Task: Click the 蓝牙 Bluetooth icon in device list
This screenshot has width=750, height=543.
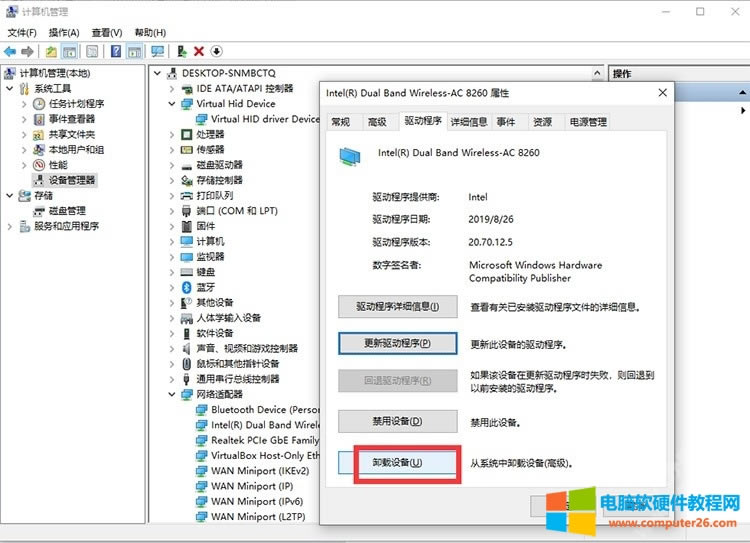Action: [x=187, y=288]
